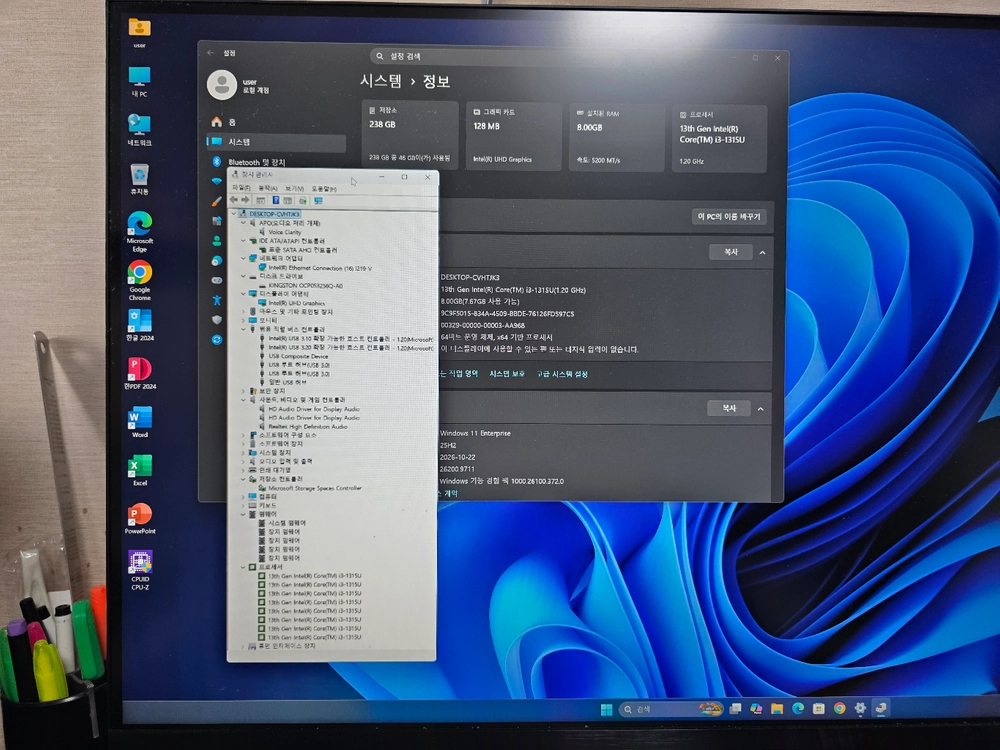The width and height of the screenshot is (1000, 750).
Task: Collapse 디스크 드라이브 node
Action: (243, 276)
